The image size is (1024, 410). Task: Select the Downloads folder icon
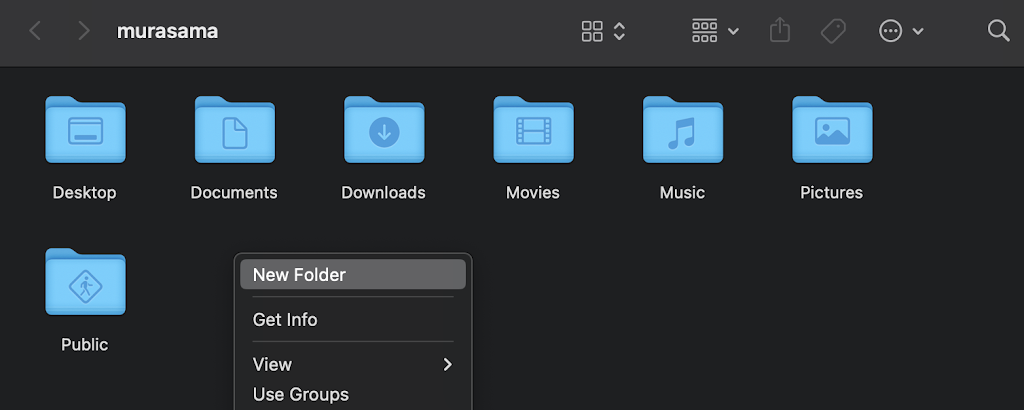(x=384, y=131)
